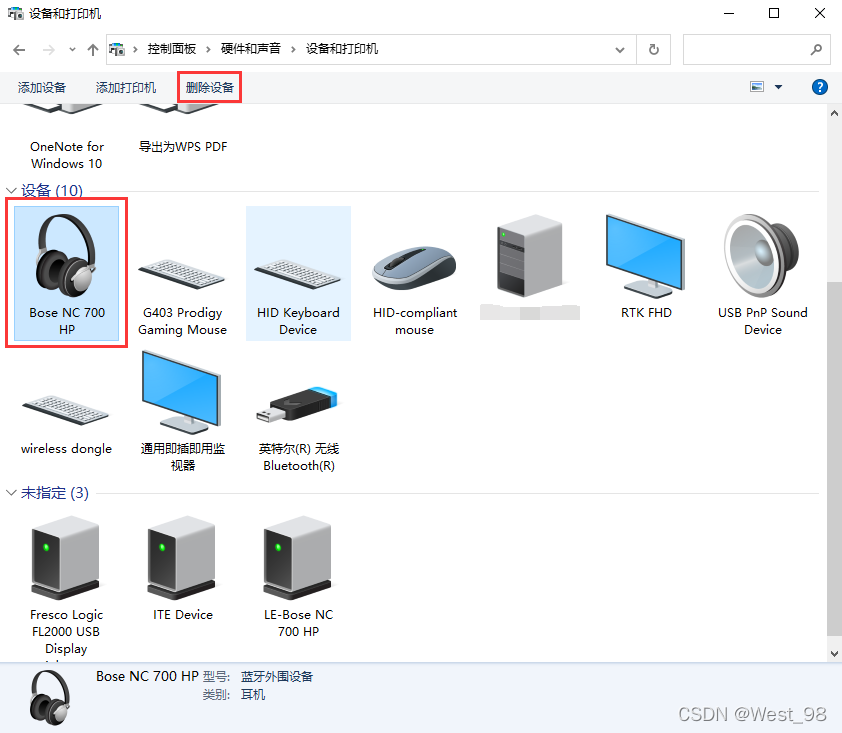842x733 pixels.
Task: Click the address bar location icon
Action: (x=117, y=49)
